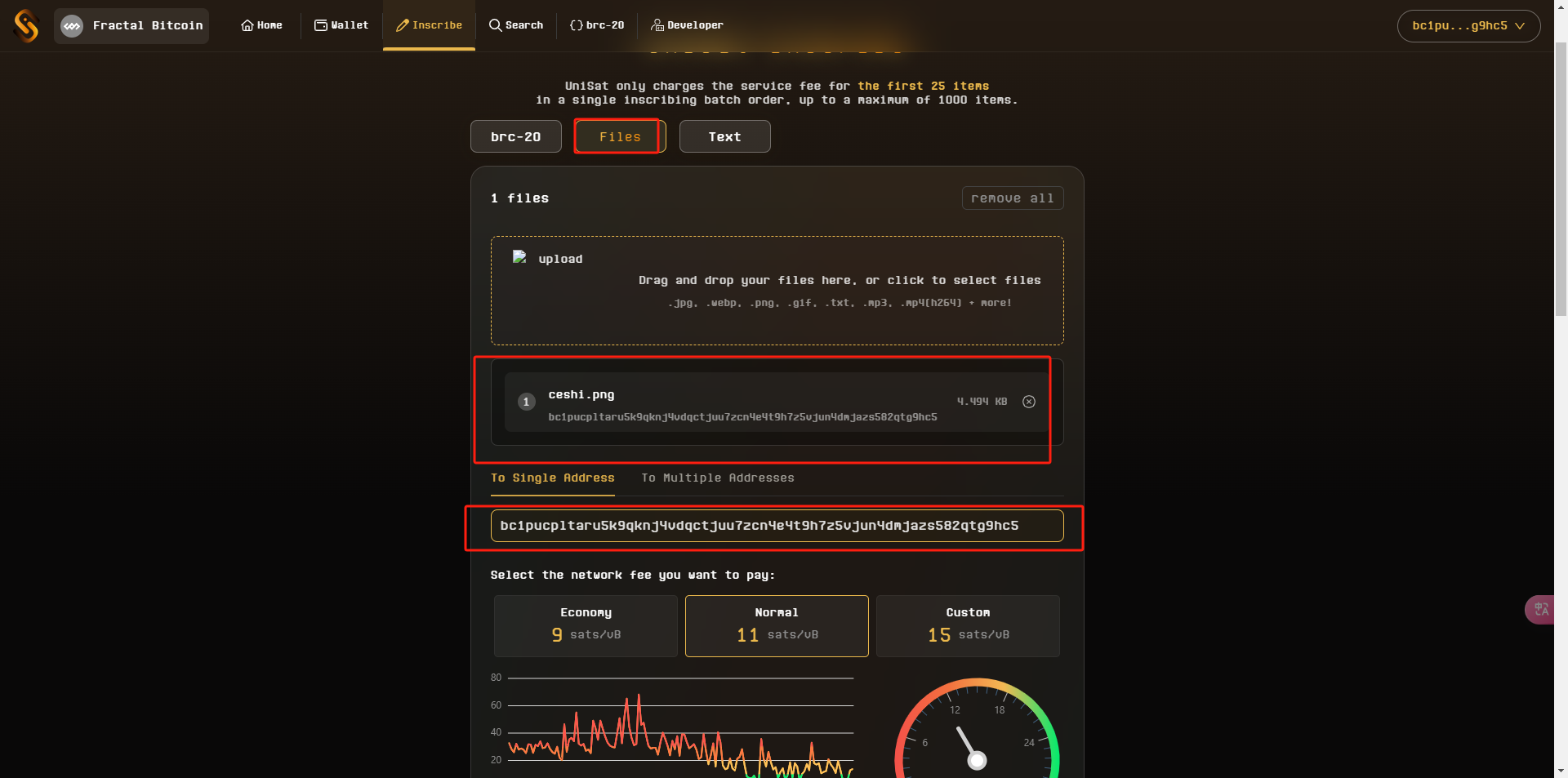The width and height of the screenshot is (1568, 778).
Task: Click the translate floating icon
Action: [x=1540, y=610]
